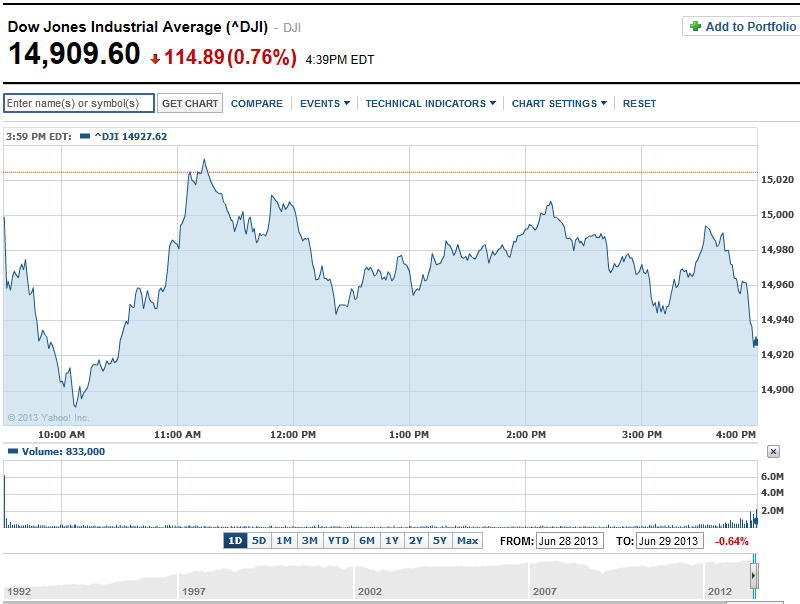Click the Volume: 833,000 label
800x604 pixels.
63,451
